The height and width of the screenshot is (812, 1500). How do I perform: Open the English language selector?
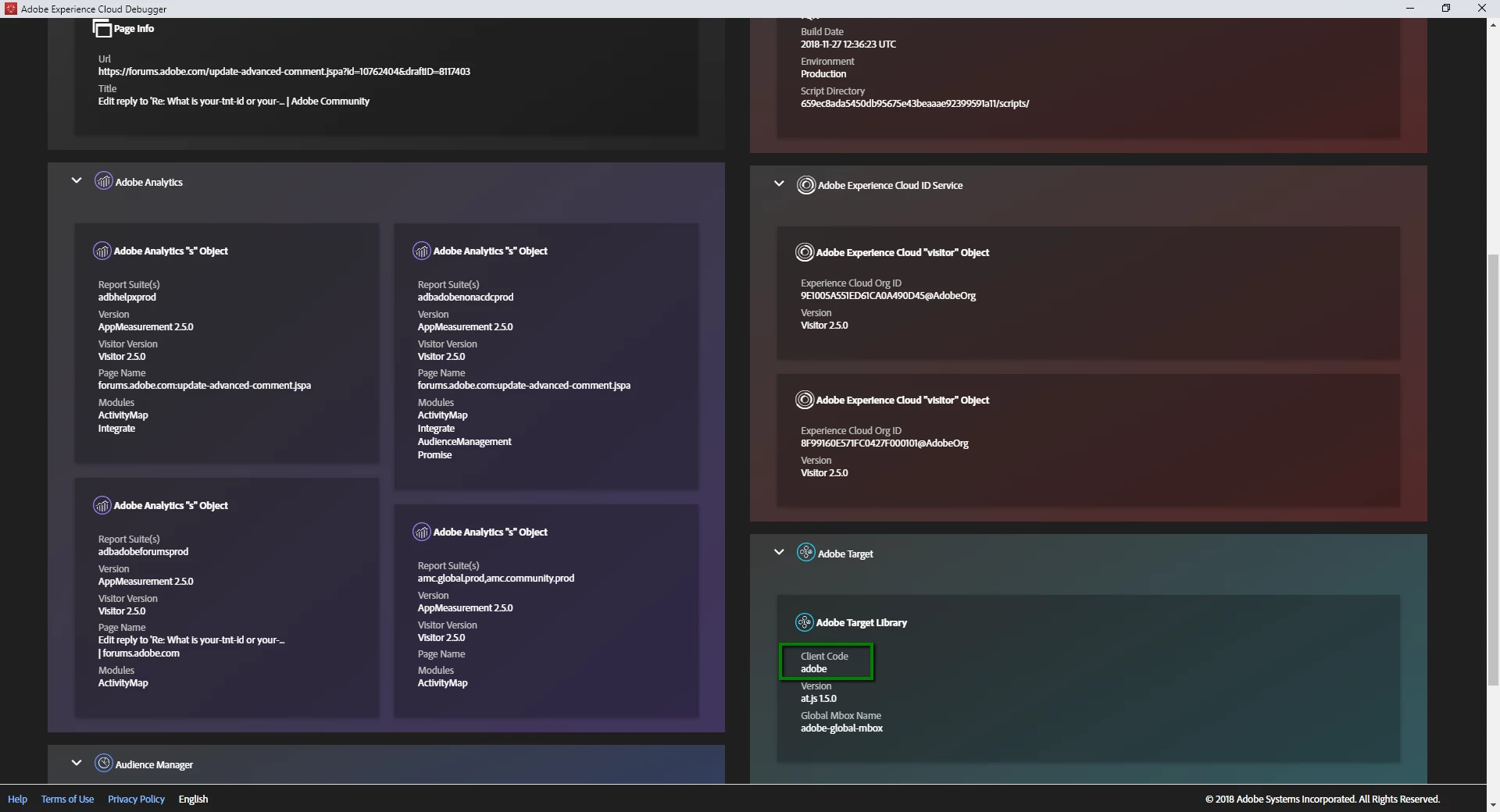[x=193, y=800]
